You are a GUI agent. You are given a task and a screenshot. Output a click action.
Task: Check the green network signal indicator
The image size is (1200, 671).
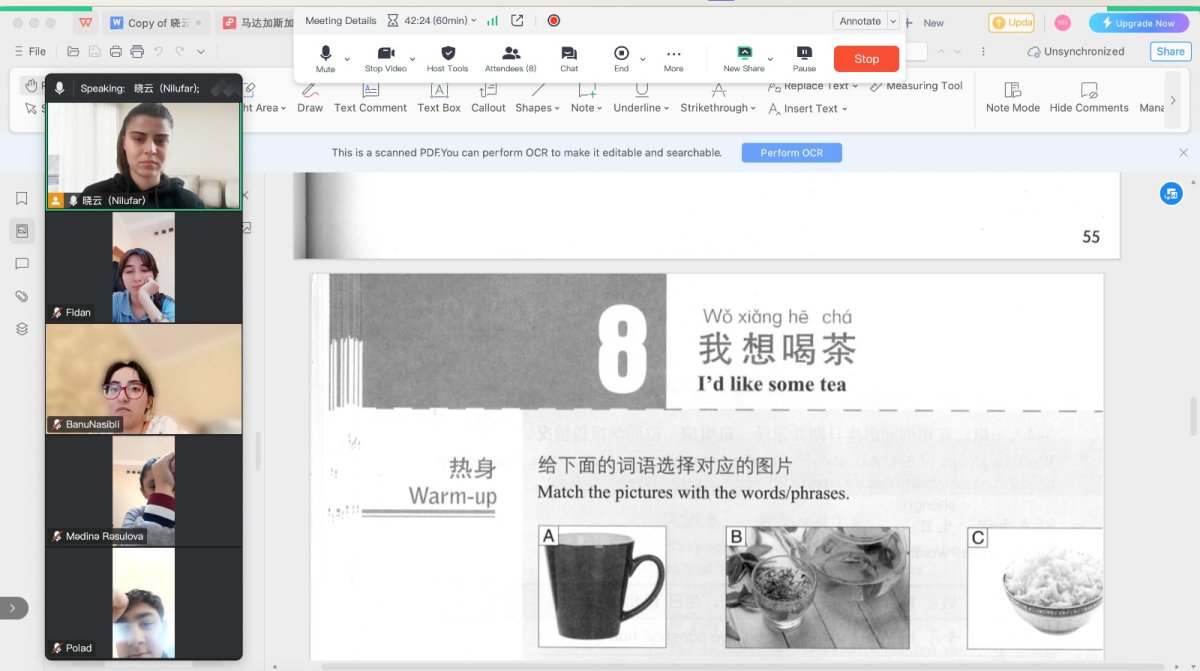click(492, 20)
